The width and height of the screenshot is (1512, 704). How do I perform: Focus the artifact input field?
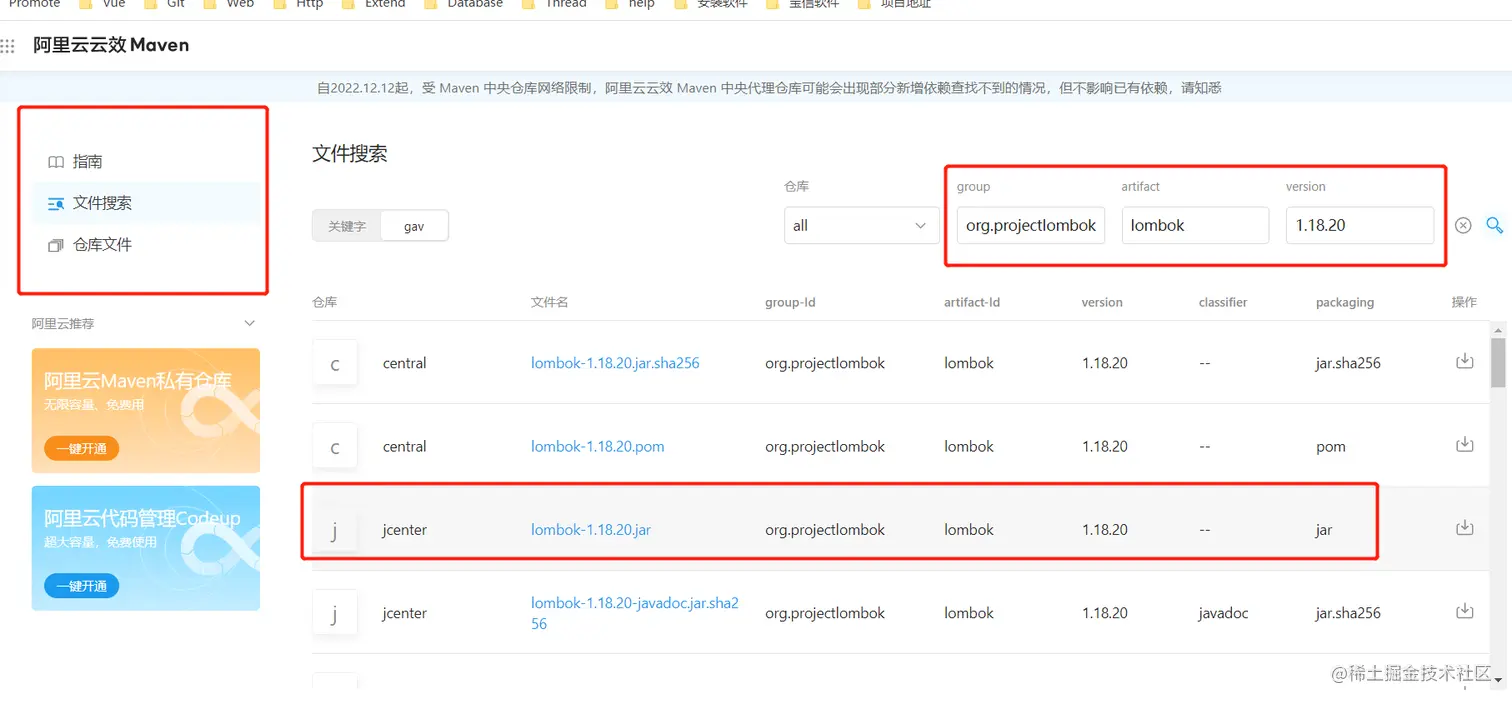(1195, 225)
